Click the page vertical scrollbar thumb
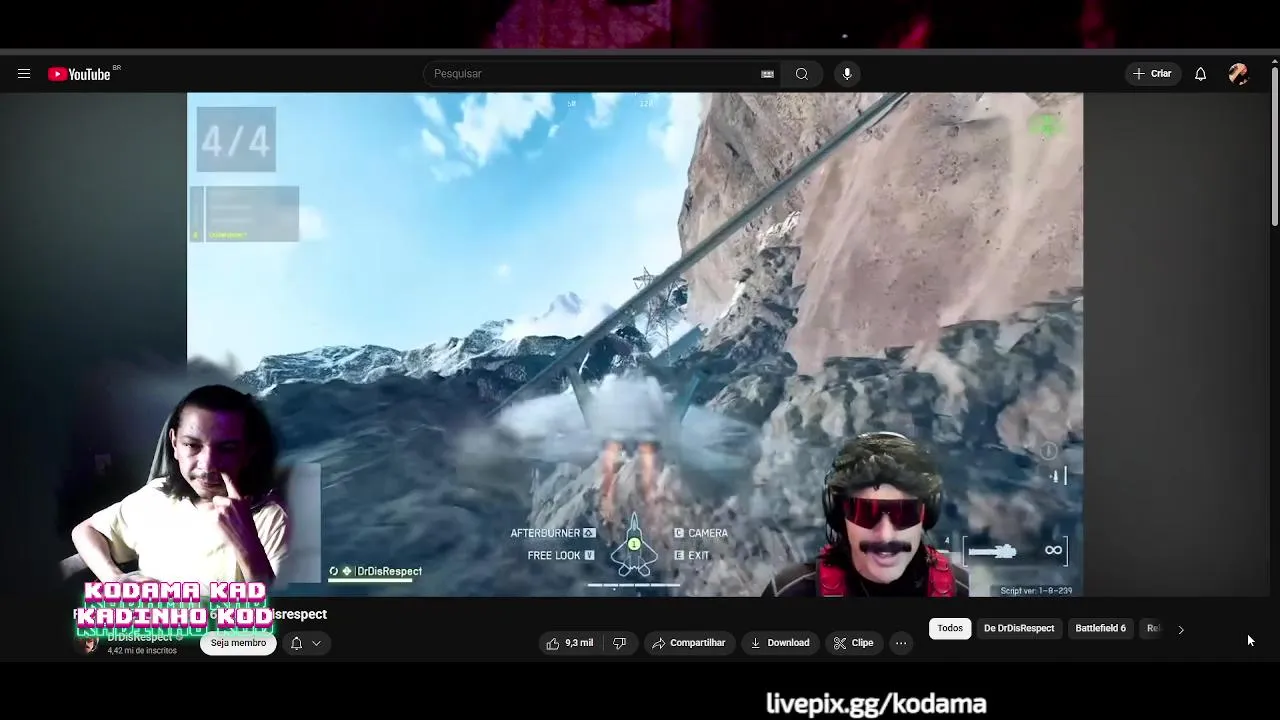Screen dimensions: 1280x720 click(1274, 146)
